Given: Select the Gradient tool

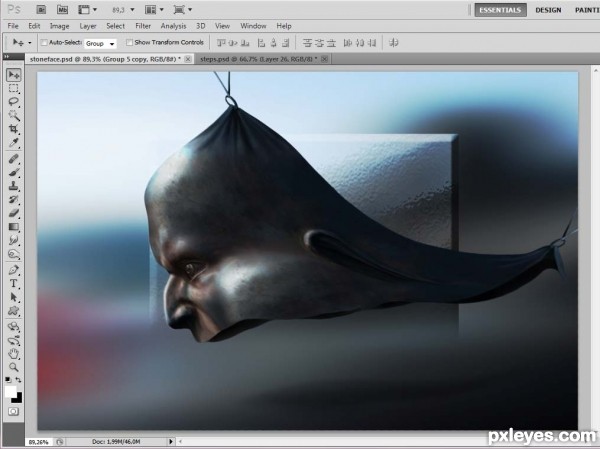Looking at the screenshot, I should tap(14, 227).
